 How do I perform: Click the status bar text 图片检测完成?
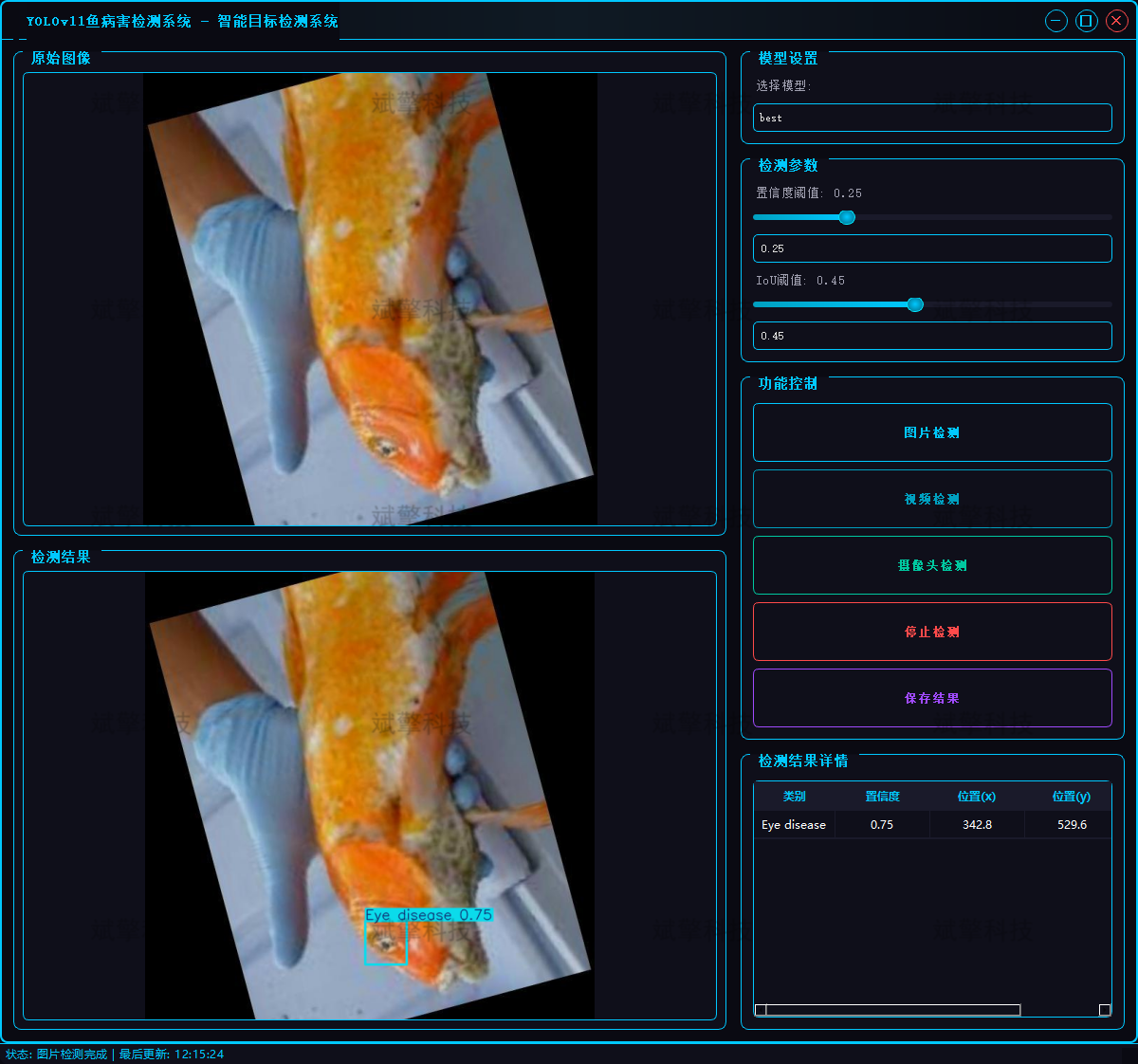[72, 1055]
